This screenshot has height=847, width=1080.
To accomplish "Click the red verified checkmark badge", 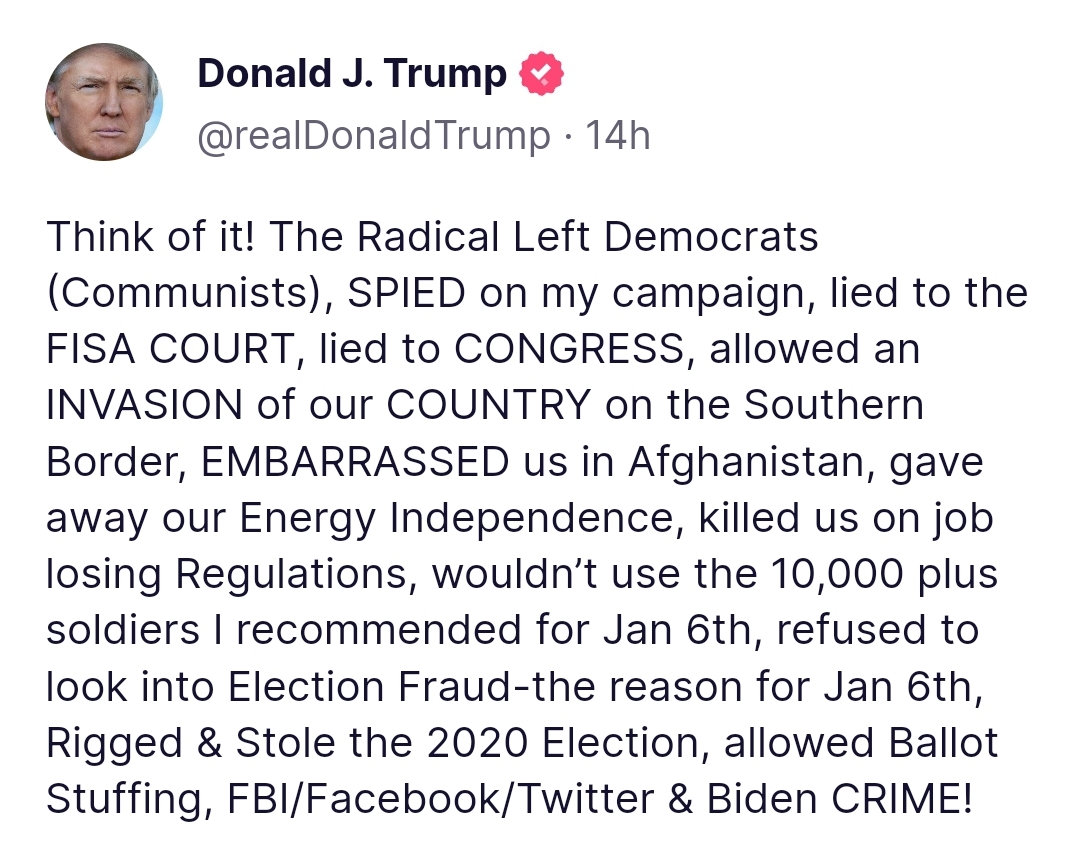I will point(541,75).
